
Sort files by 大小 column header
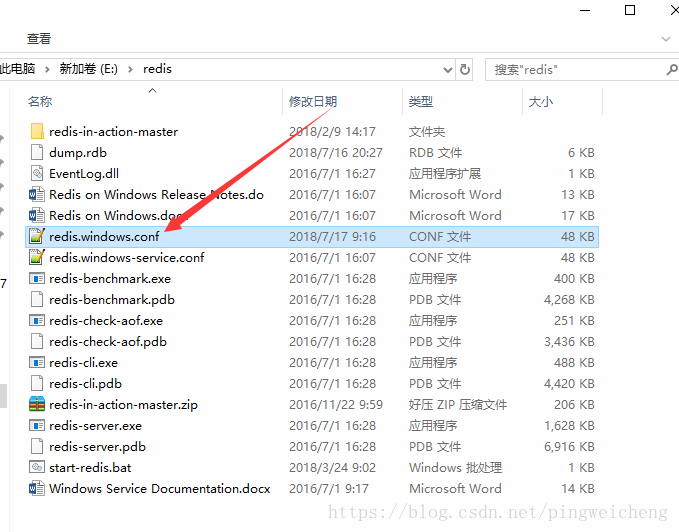coord(540,102)
